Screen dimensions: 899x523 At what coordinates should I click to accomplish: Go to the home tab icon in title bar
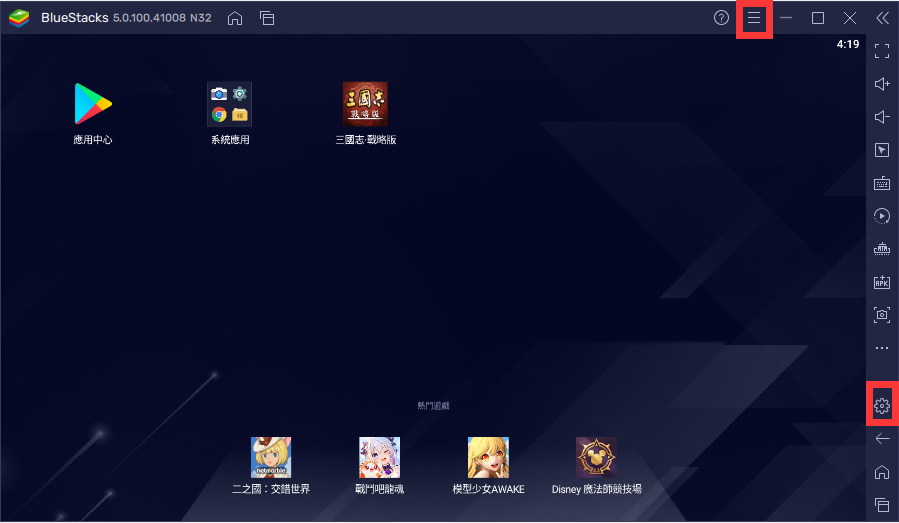click(x=234, y=18)
